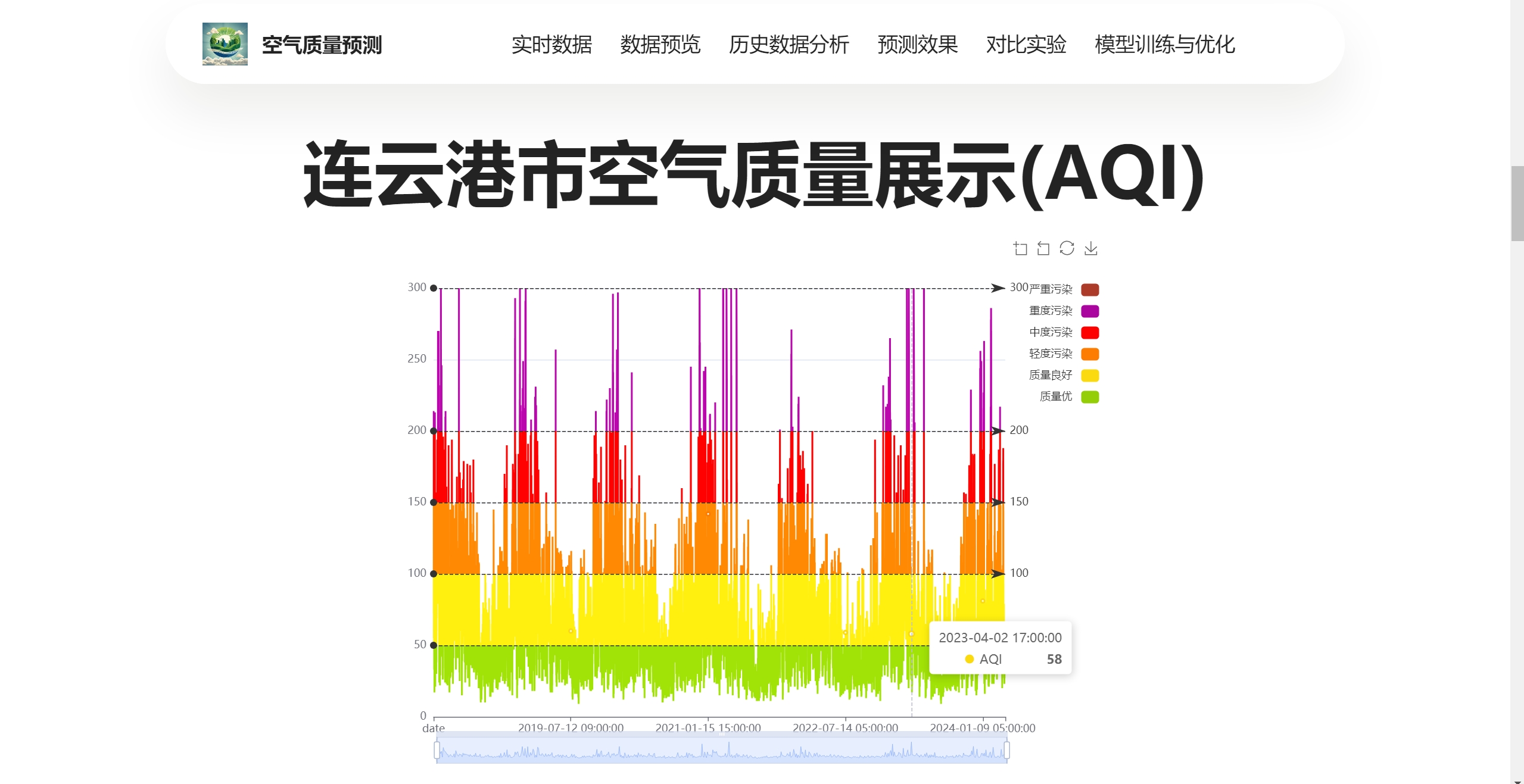Click the 空气质量预测 site title
Viewport: 1524px width, 784px height.
pos(322,45)
